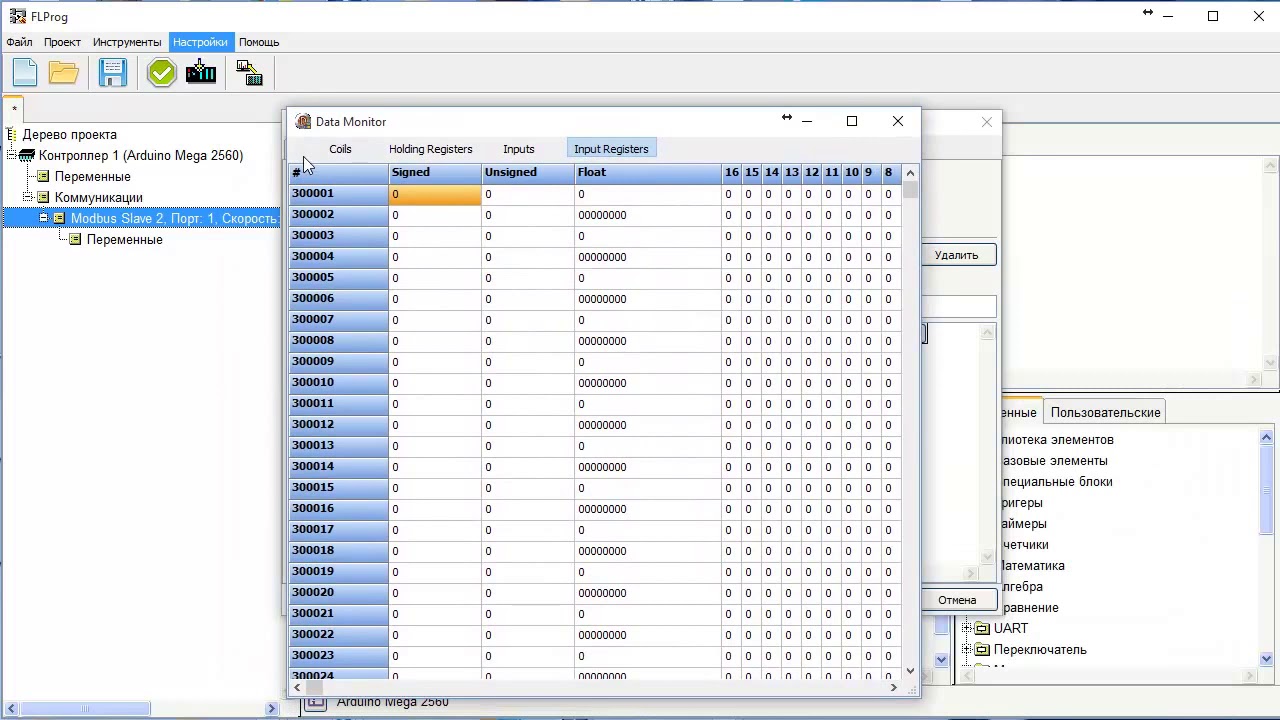Select the UART library item

tap(1010, 629)
